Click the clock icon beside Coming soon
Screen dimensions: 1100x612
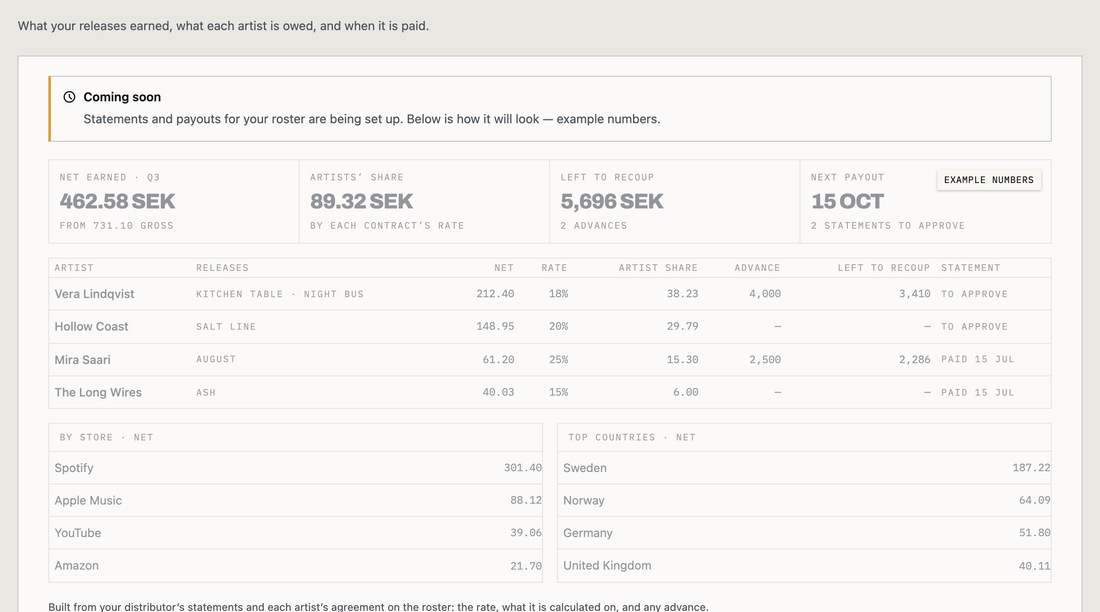coord(69,97)
